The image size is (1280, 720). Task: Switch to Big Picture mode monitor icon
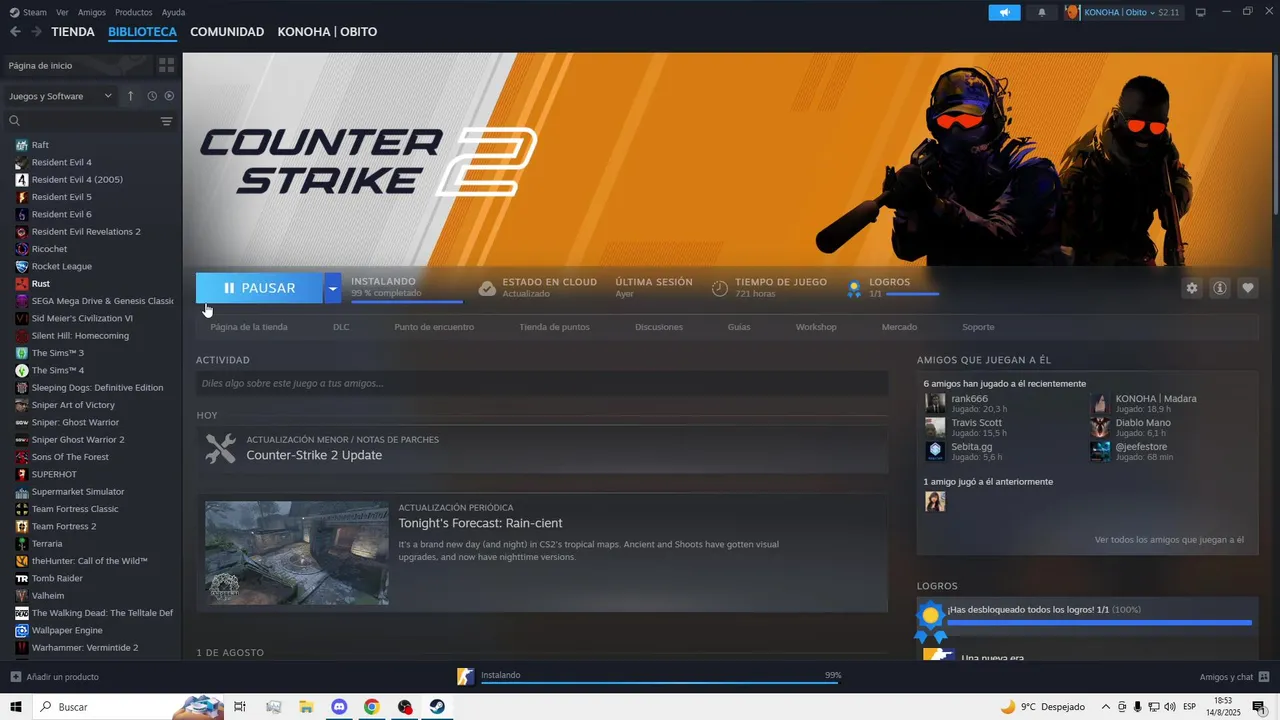1201,12
